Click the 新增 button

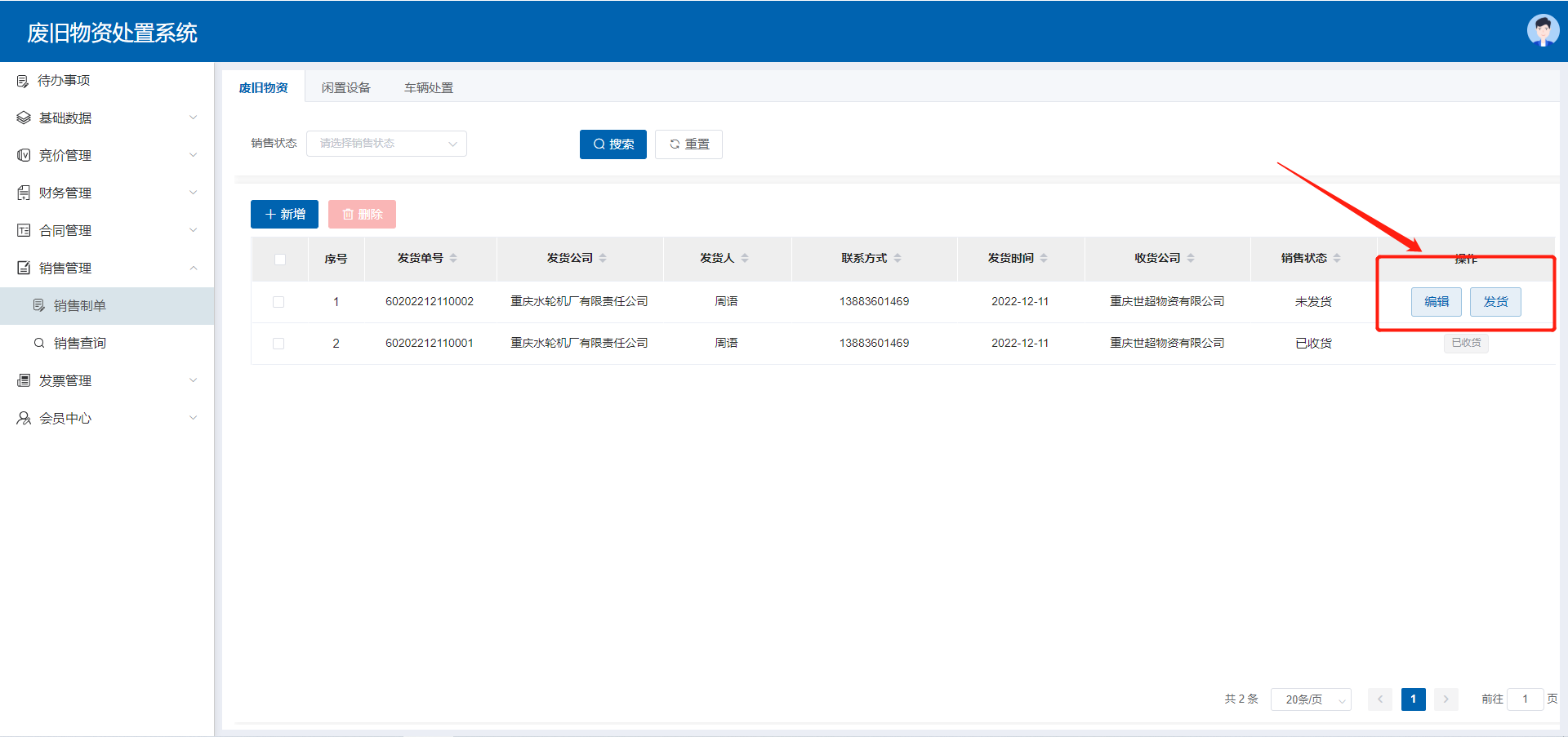(x=284, y=214)
